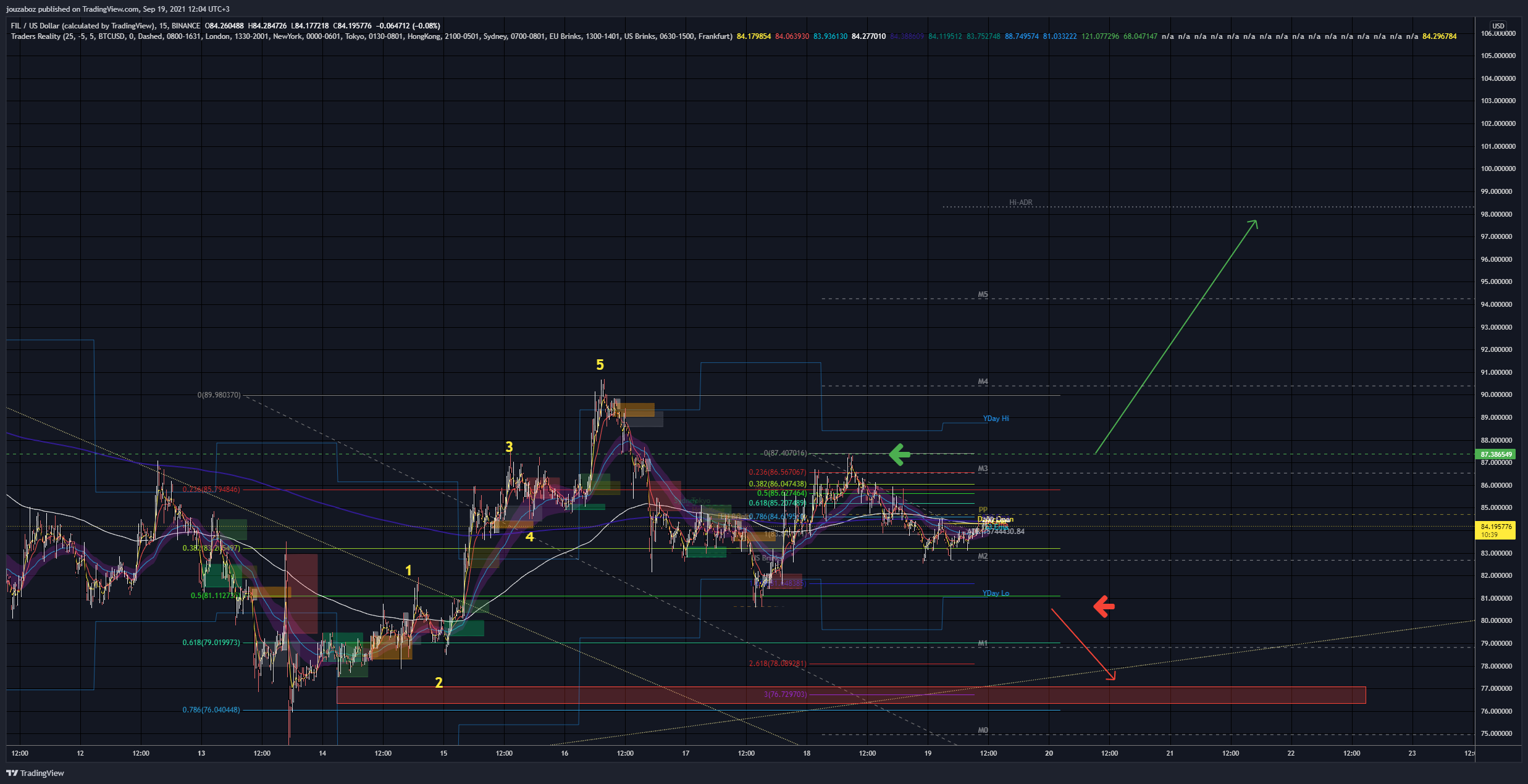The image size is (1528, 784).
Task: Select the 0.5(81.1127) Fibonacci label
Action: coord(216,596)
